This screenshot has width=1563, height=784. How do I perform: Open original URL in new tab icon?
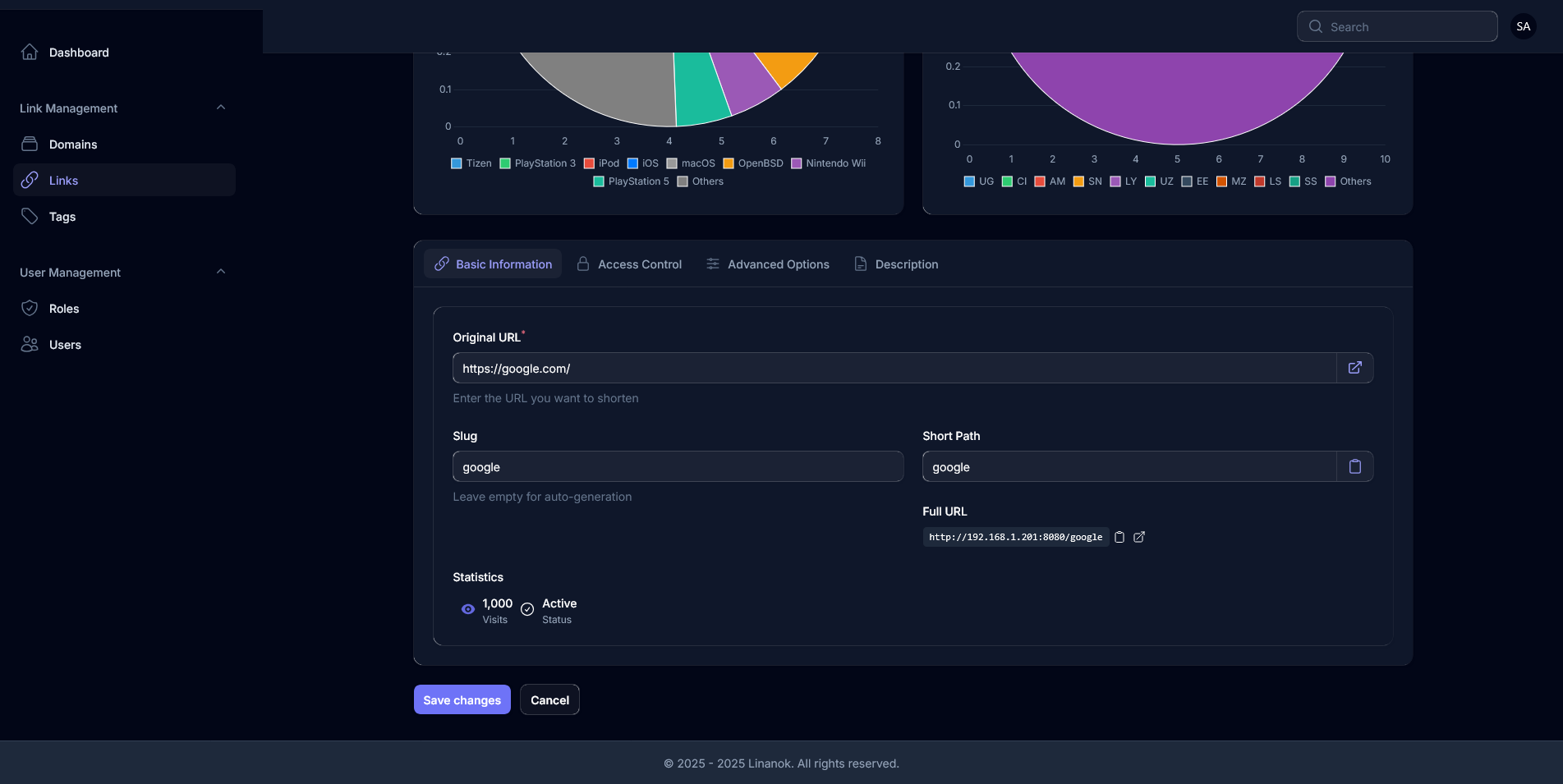coord(1355,368)
